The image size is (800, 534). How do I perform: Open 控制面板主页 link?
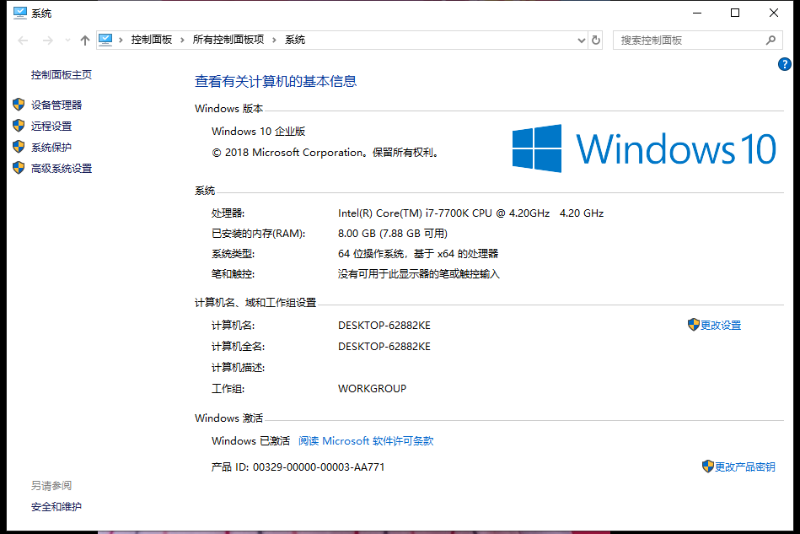click(61, 74)
